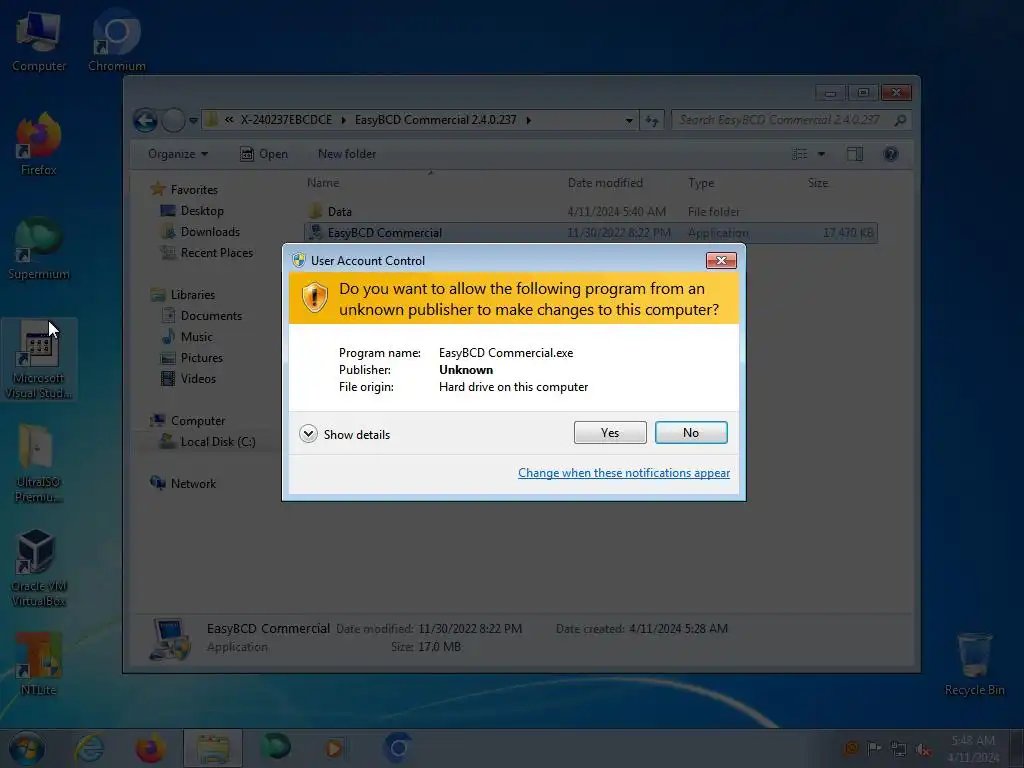Select Favorites in navigation pane
Screen dimensions: 1024x768
tap(194, 189)
